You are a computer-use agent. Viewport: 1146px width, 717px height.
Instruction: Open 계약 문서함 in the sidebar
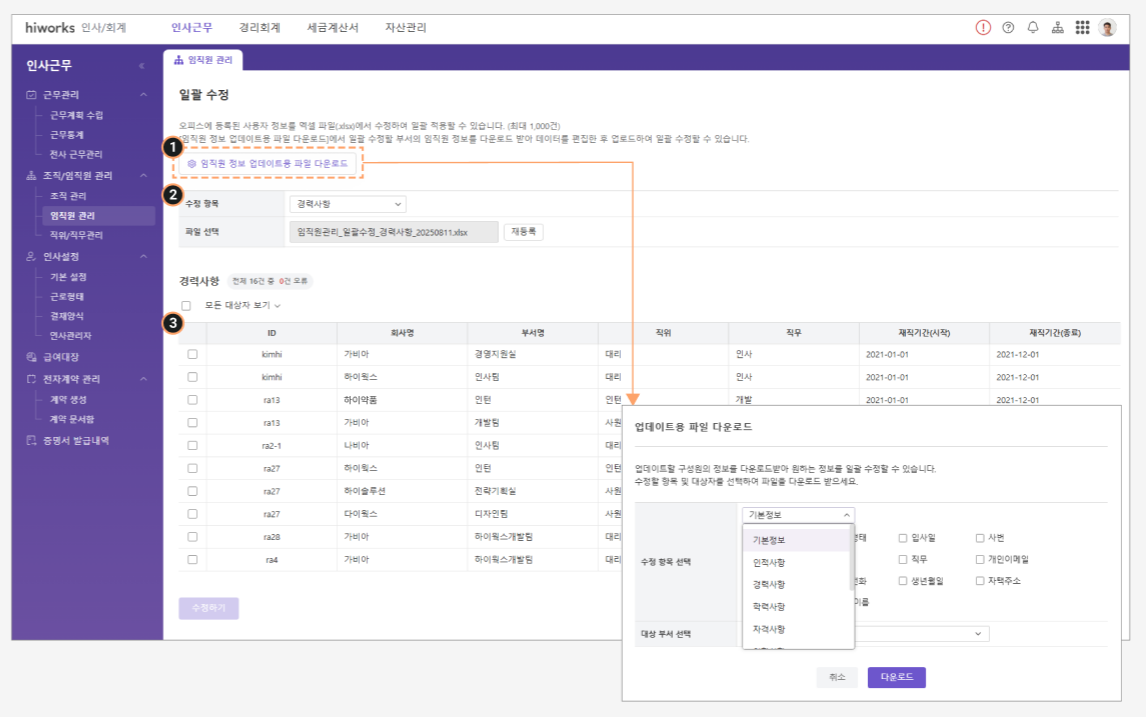pyautogui.click(x=72, y=420)
